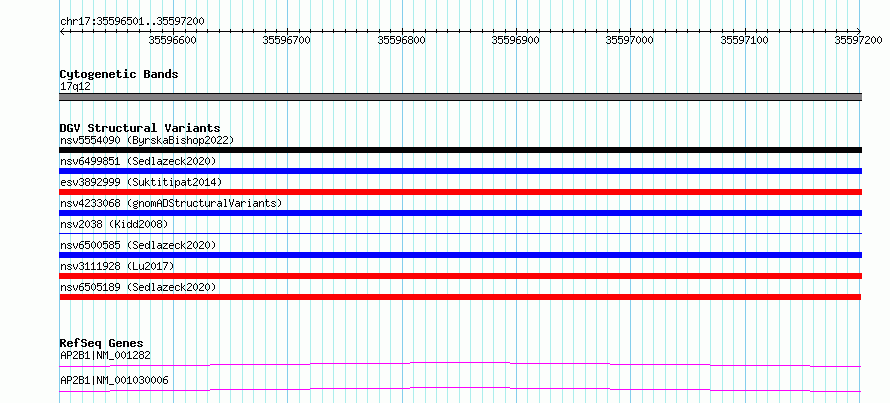Click the 35596800 ruler position label
Image resolution: width=890 pixels, height=403 pixels.
tap(401, 40)
